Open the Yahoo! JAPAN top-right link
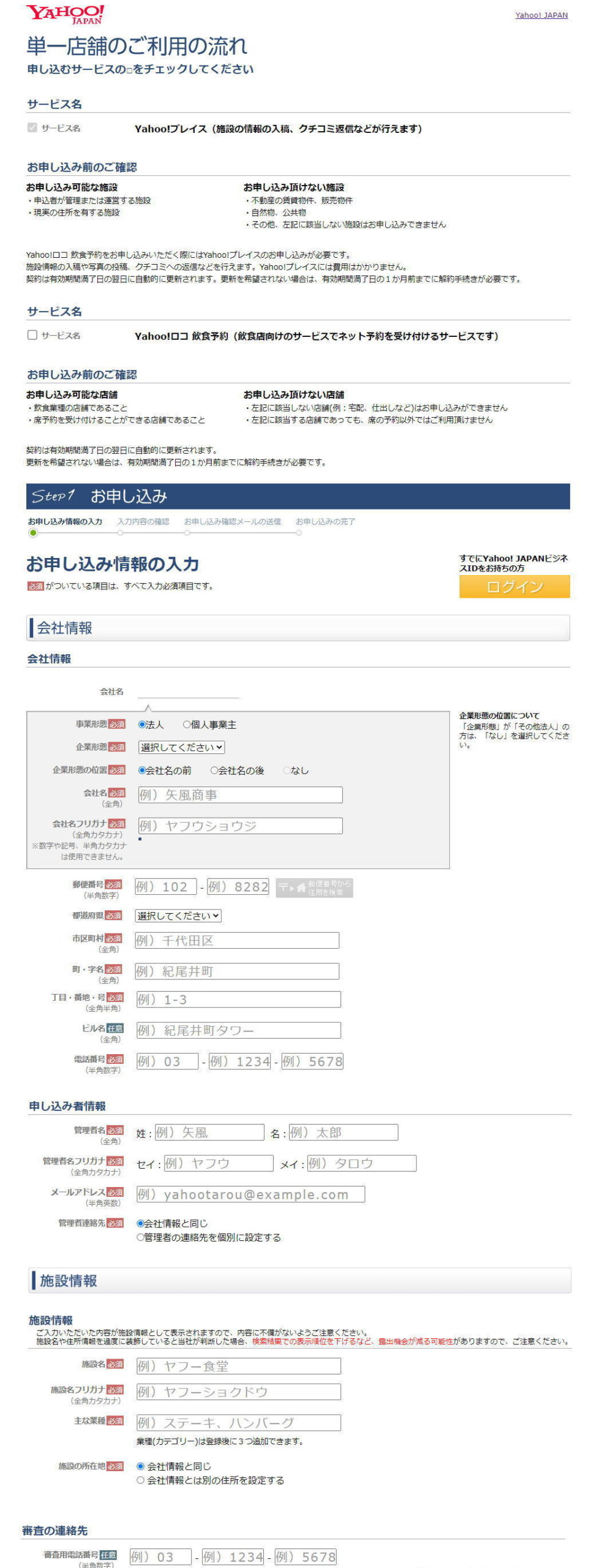 (x=541, y=15)
